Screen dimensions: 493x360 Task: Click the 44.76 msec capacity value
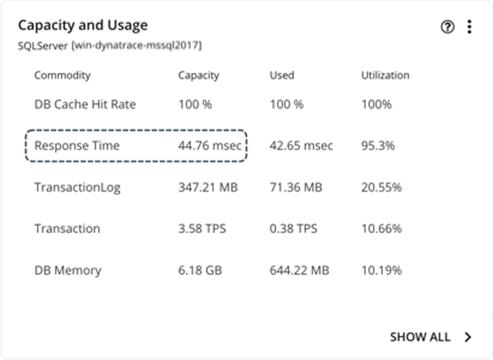[210, 146]
